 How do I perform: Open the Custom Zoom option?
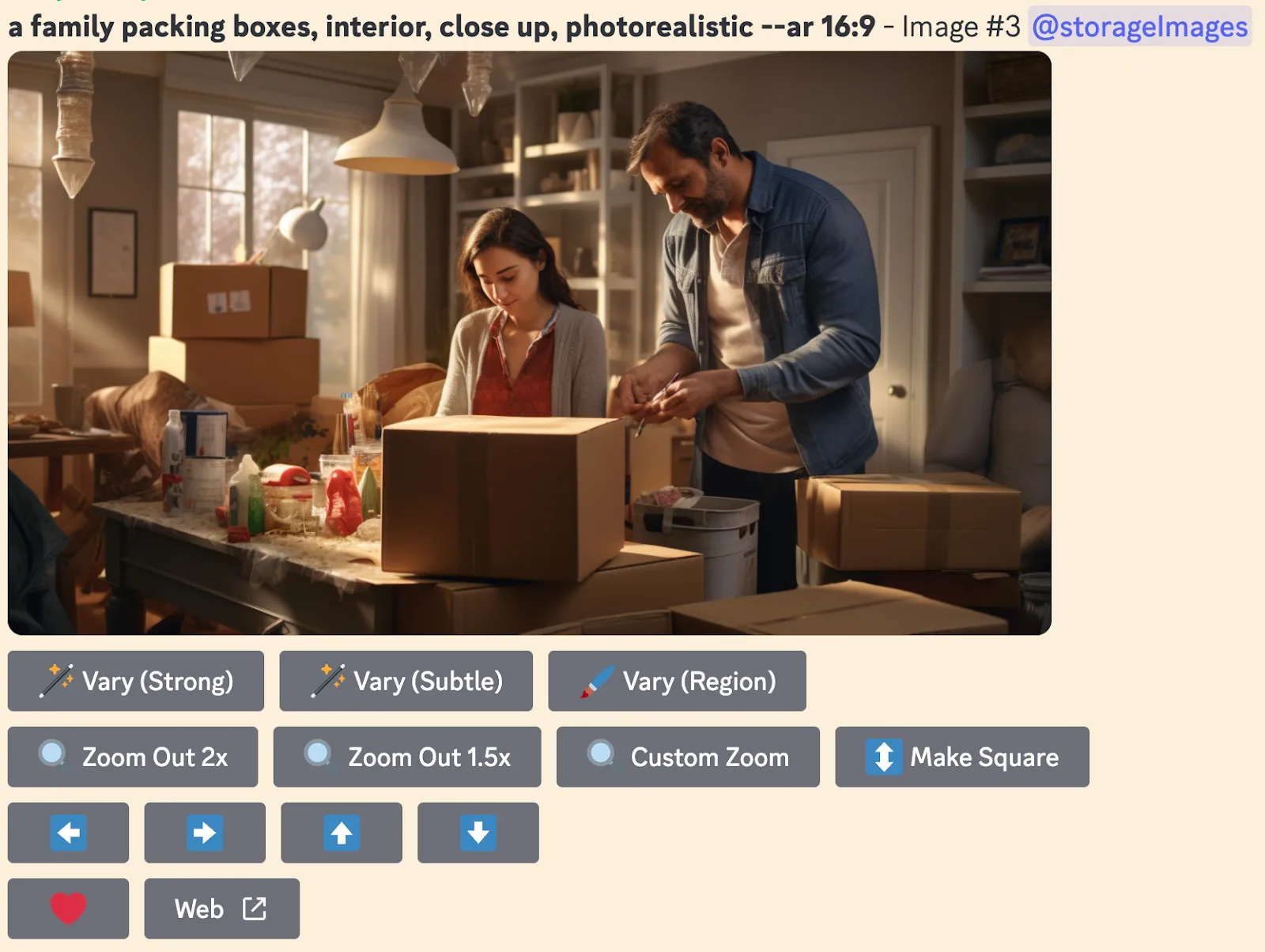pos(688,757)
